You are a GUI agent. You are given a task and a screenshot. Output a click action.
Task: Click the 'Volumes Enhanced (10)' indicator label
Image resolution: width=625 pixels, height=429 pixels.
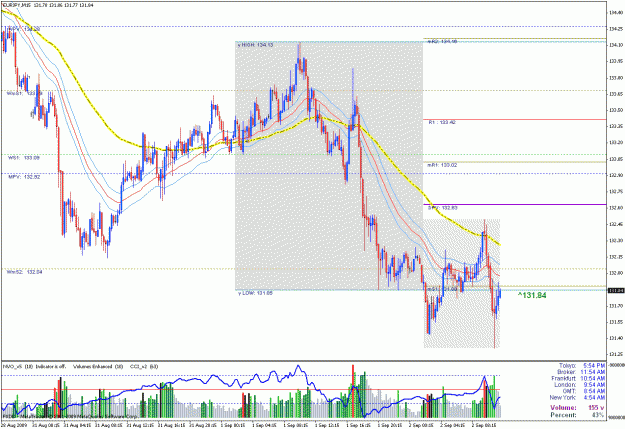click(98, 366)
